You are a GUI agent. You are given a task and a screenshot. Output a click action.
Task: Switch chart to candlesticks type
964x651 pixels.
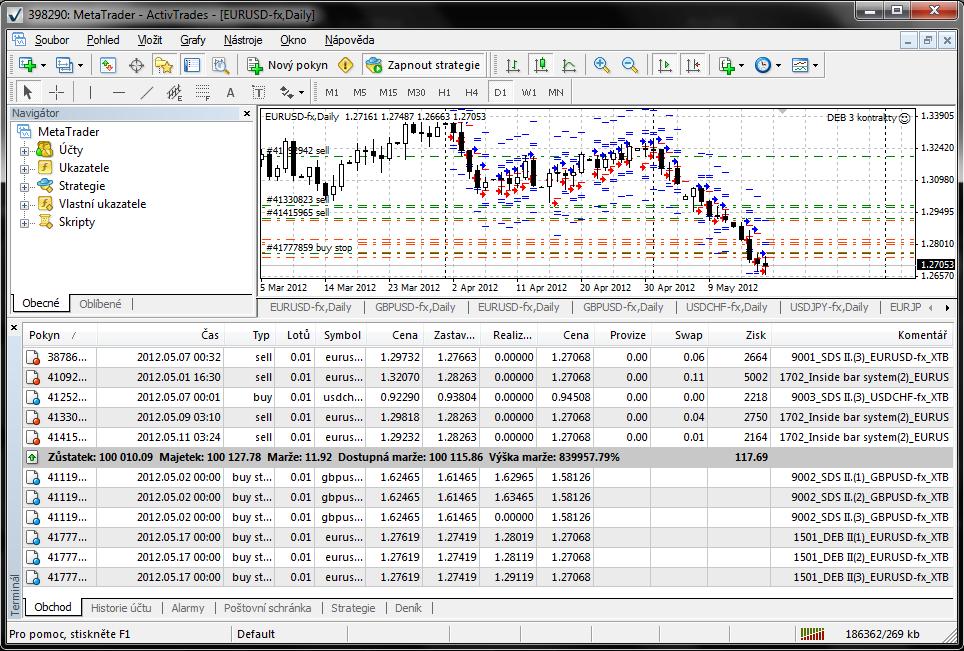541,65
